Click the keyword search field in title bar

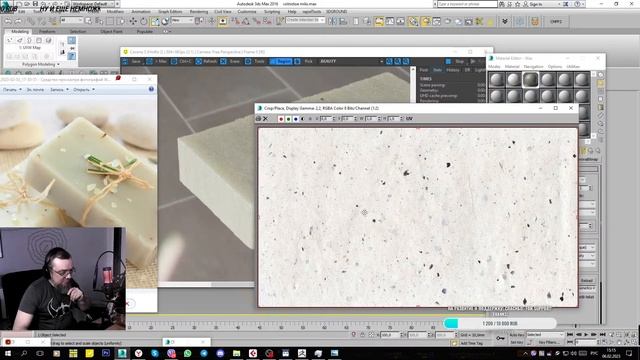[467, 4]
